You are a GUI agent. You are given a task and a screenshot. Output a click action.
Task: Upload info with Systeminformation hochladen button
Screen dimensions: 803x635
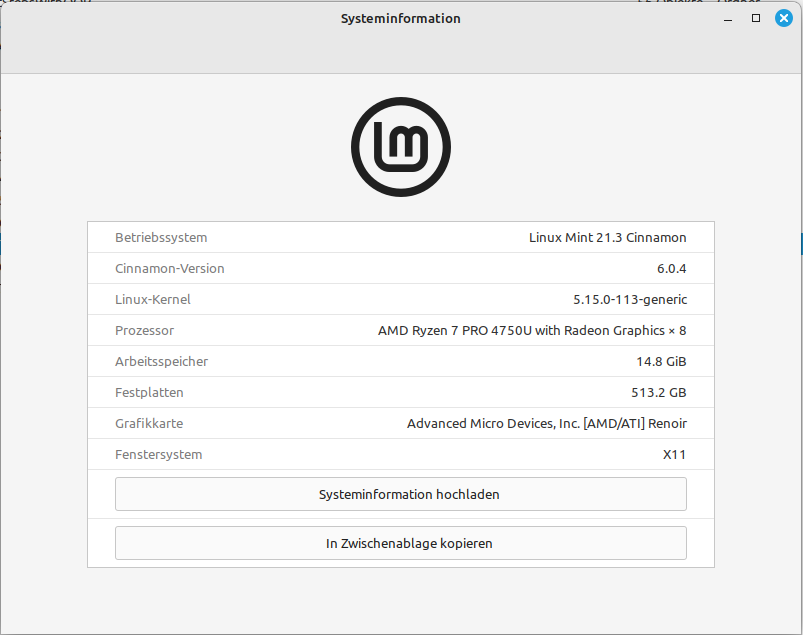point(401,494)
